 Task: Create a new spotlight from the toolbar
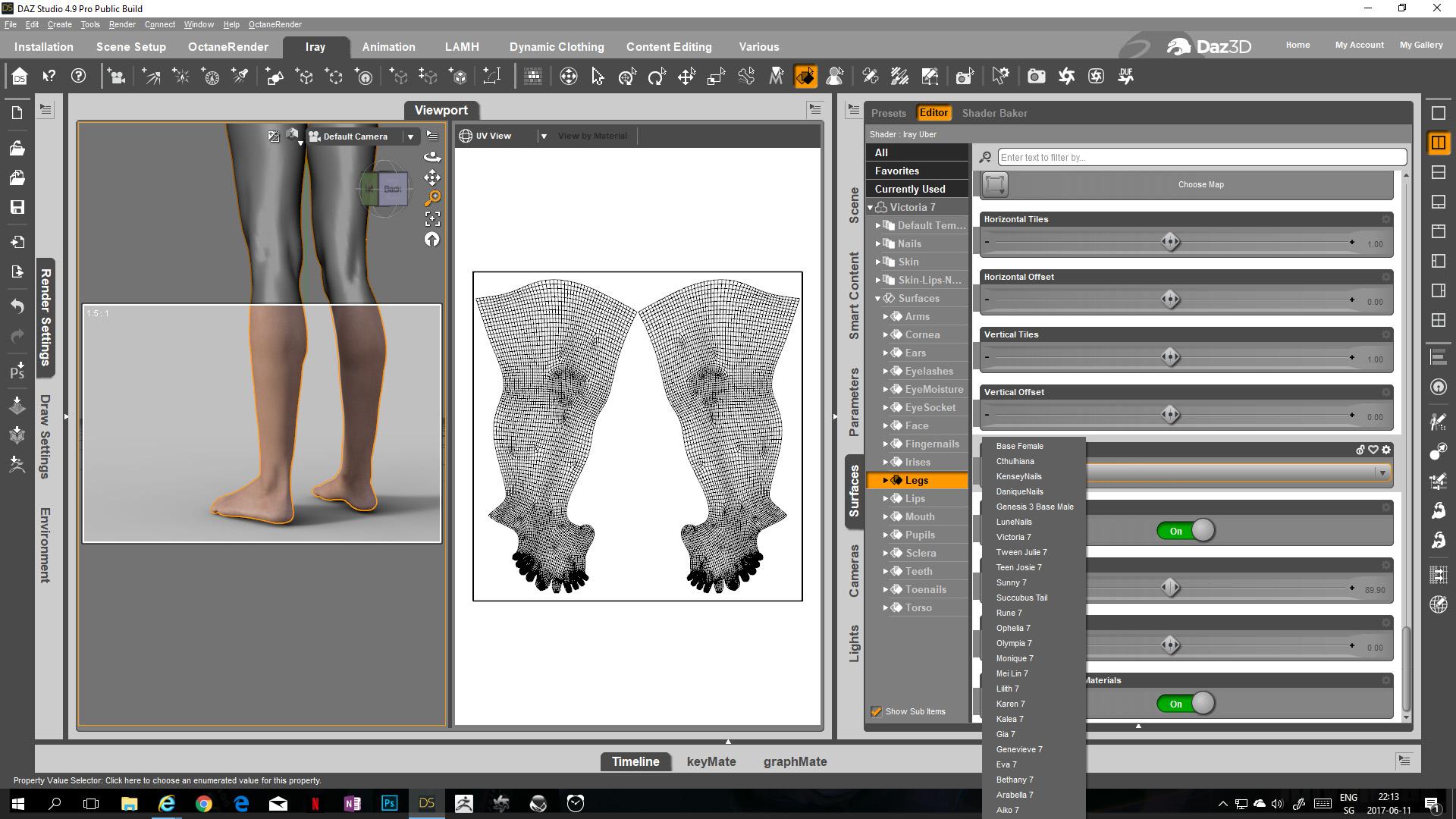pyautogui.click(x=240, y=76)
